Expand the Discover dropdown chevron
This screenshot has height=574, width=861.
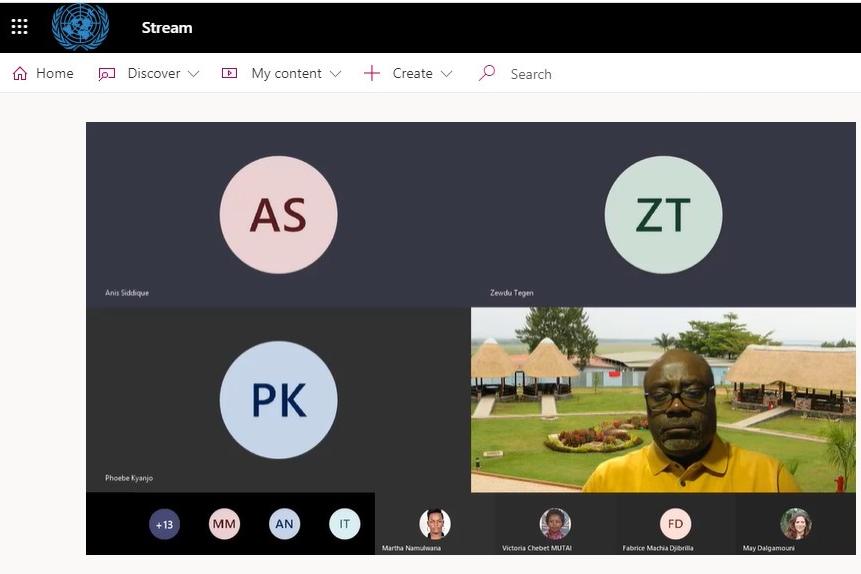coord(194,74)
